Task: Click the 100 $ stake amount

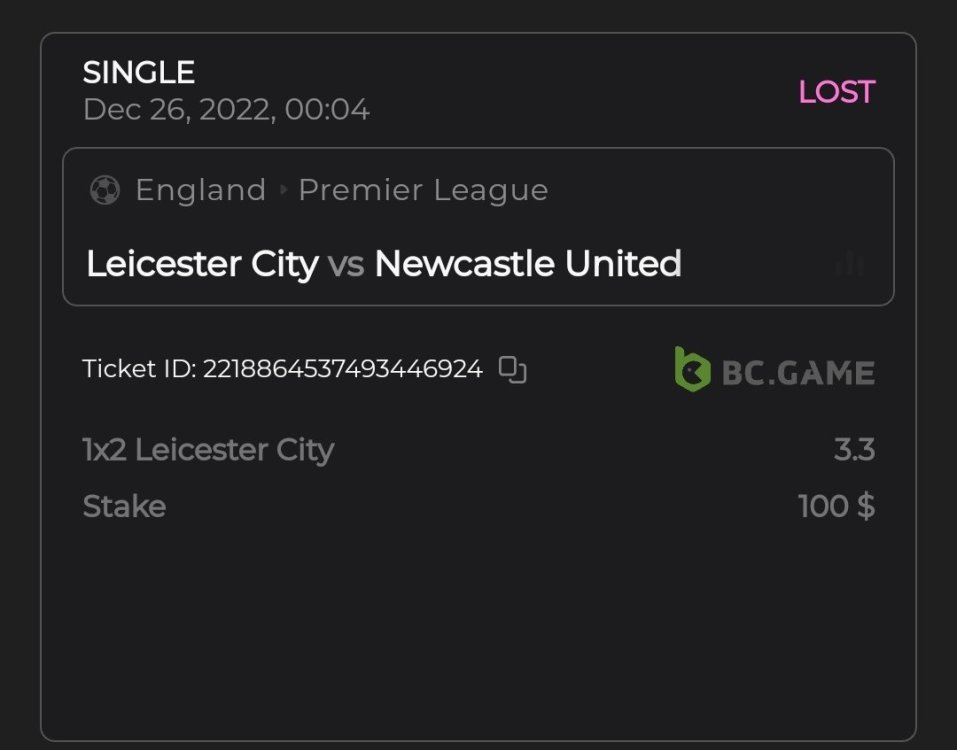Action: tap(836, 506)
